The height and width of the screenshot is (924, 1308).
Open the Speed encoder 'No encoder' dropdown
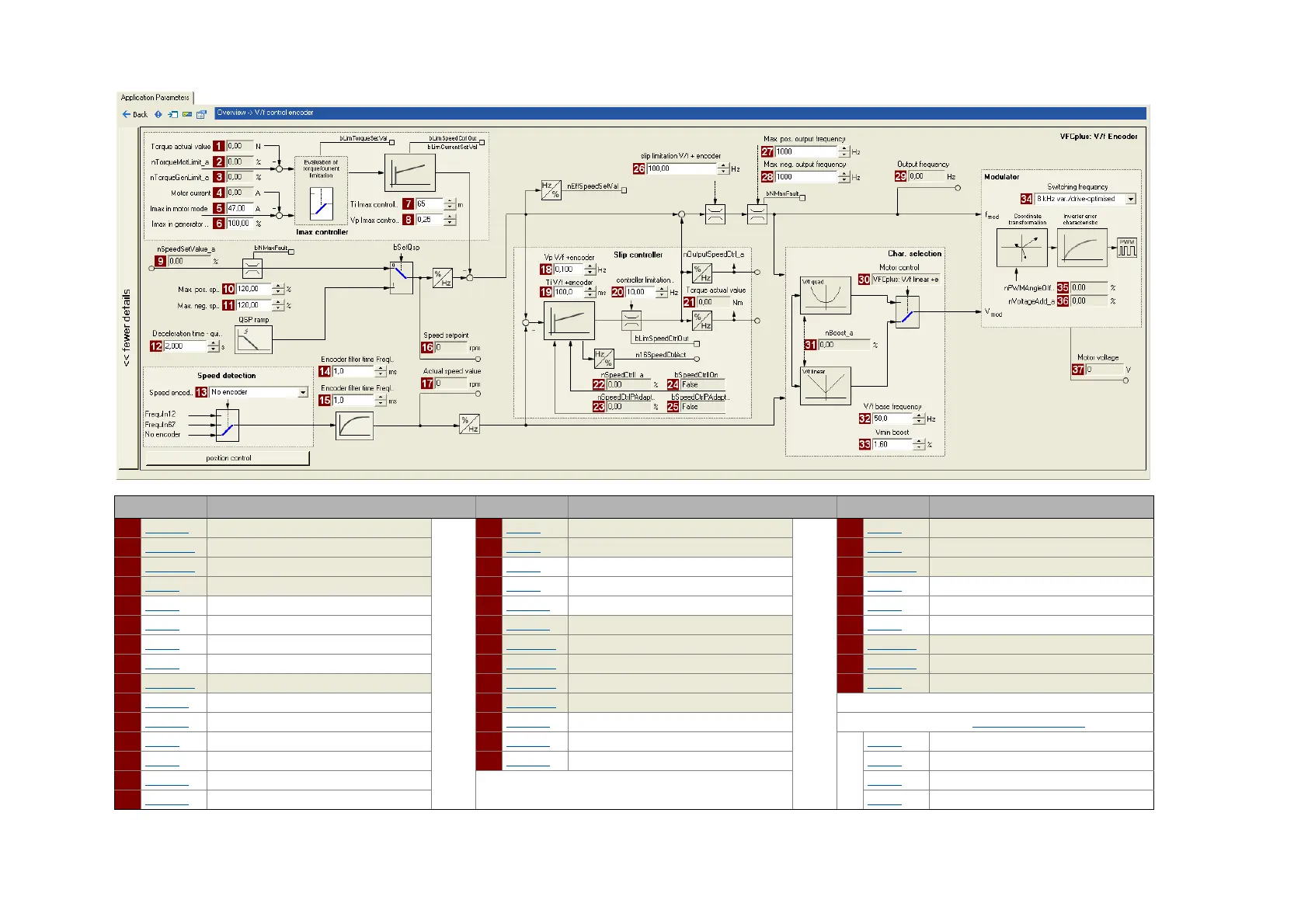(303, 393)
